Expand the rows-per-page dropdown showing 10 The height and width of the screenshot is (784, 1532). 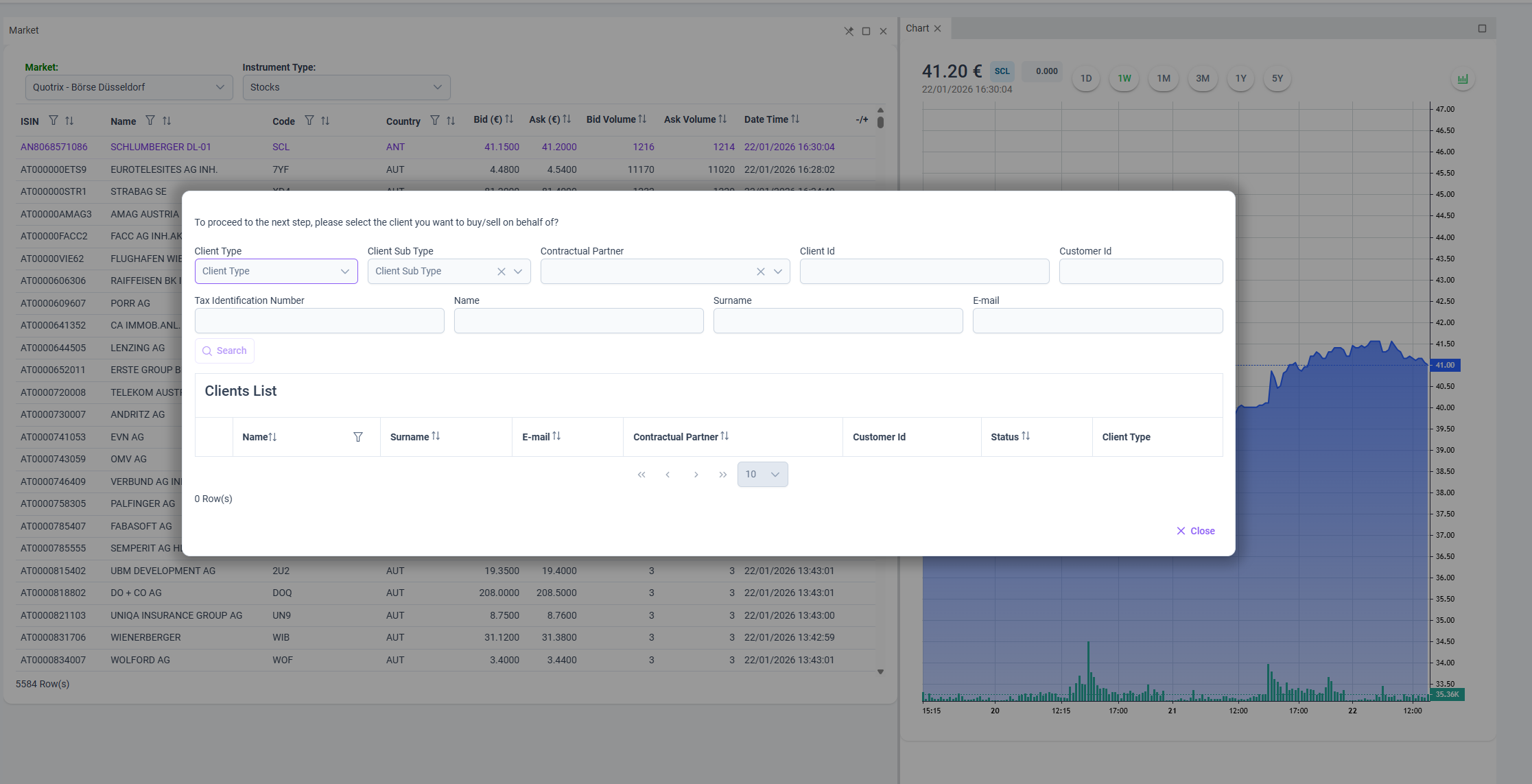pos(762,475)
